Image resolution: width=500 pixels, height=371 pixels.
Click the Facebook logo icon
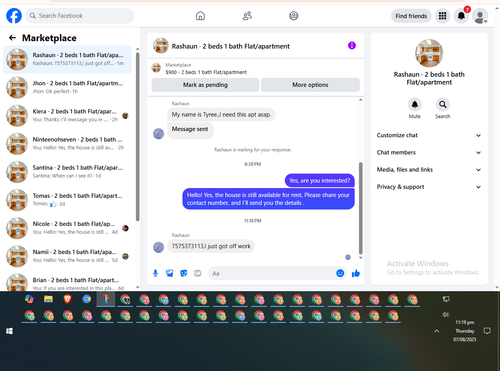pyautogui.click(x=14, y=16)
